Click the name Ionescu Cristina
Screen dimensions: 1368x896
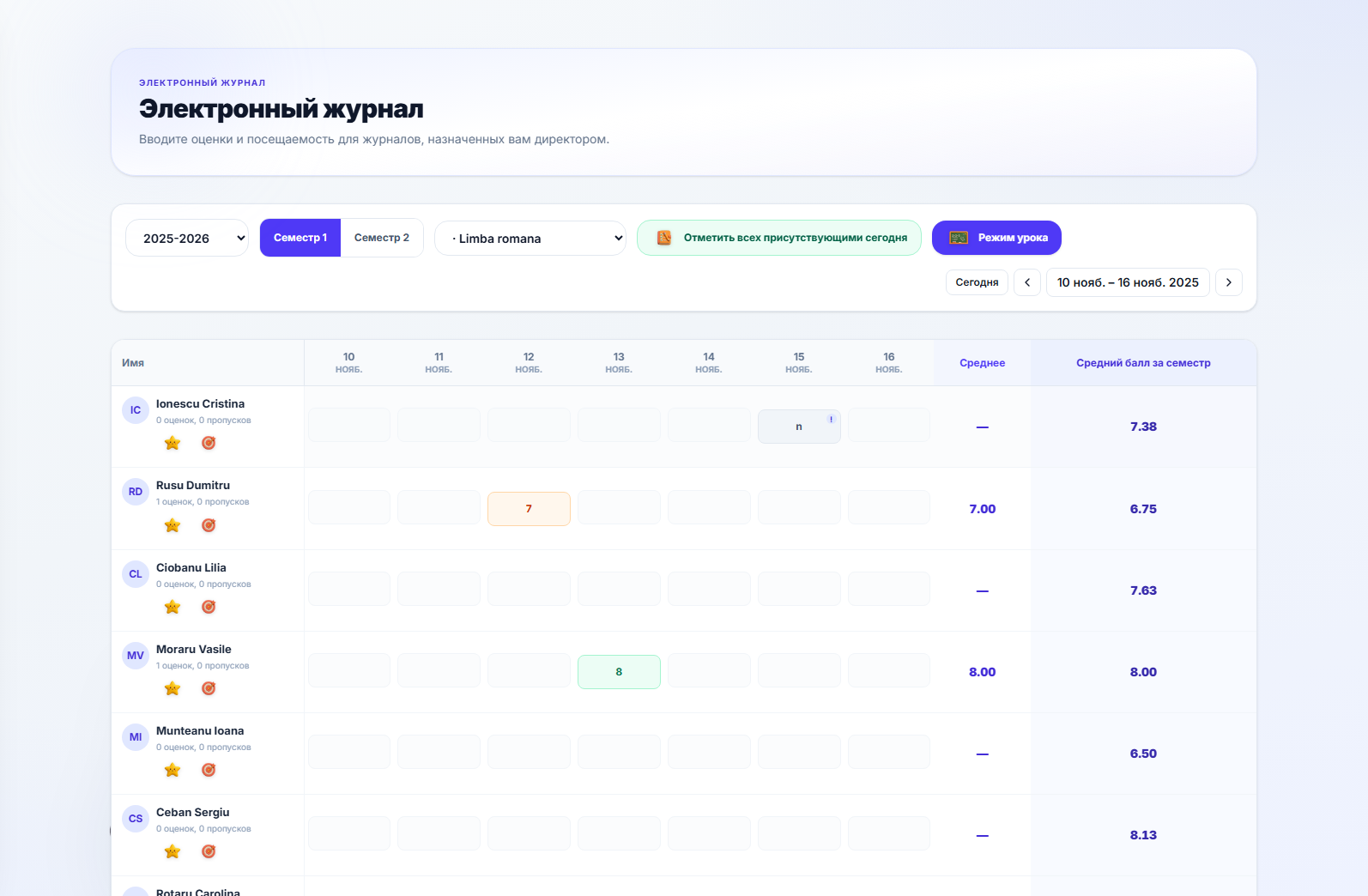coord(200,404)
